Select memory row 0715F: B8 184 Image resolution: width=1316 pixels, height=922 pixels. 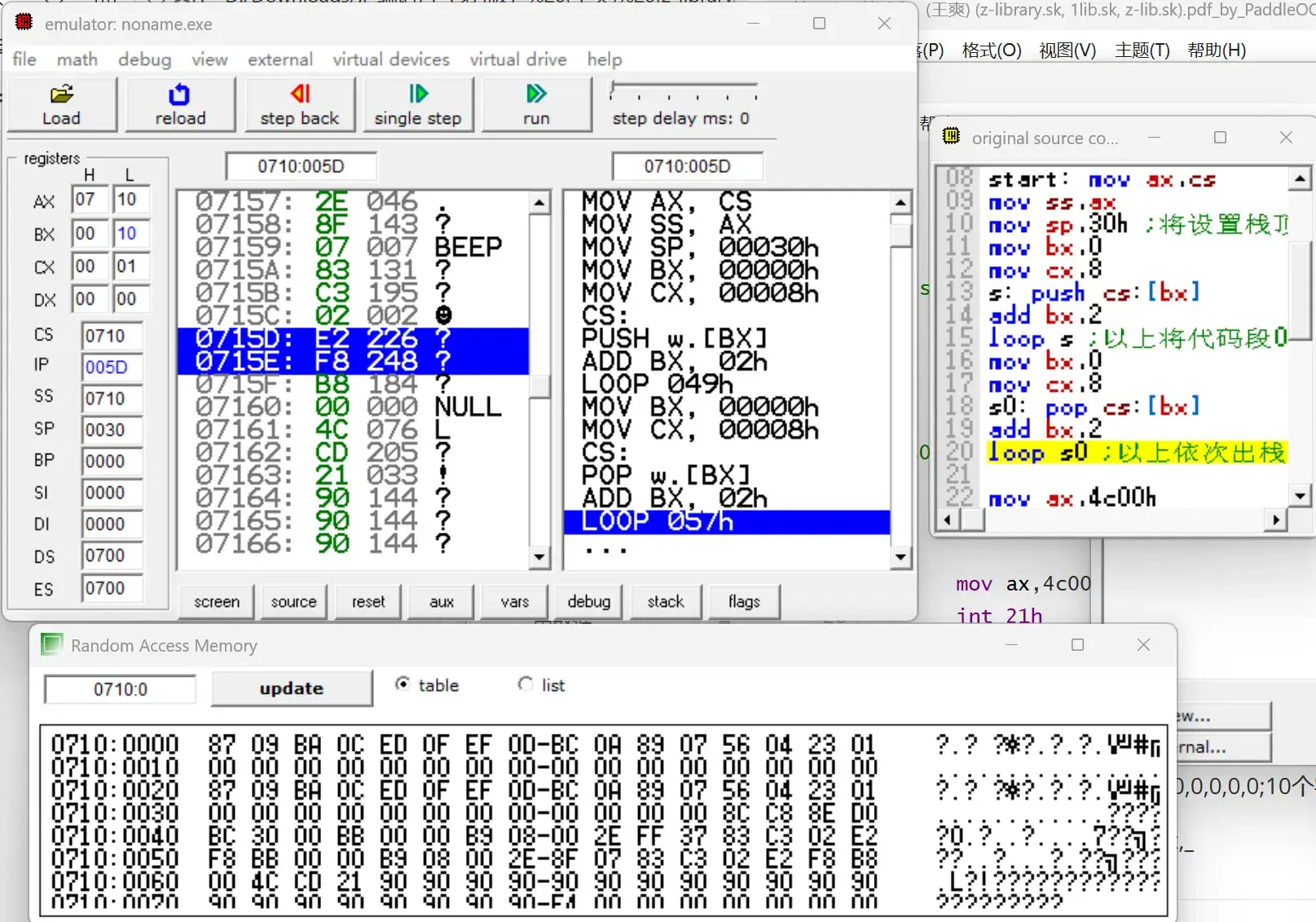point(353,384)
